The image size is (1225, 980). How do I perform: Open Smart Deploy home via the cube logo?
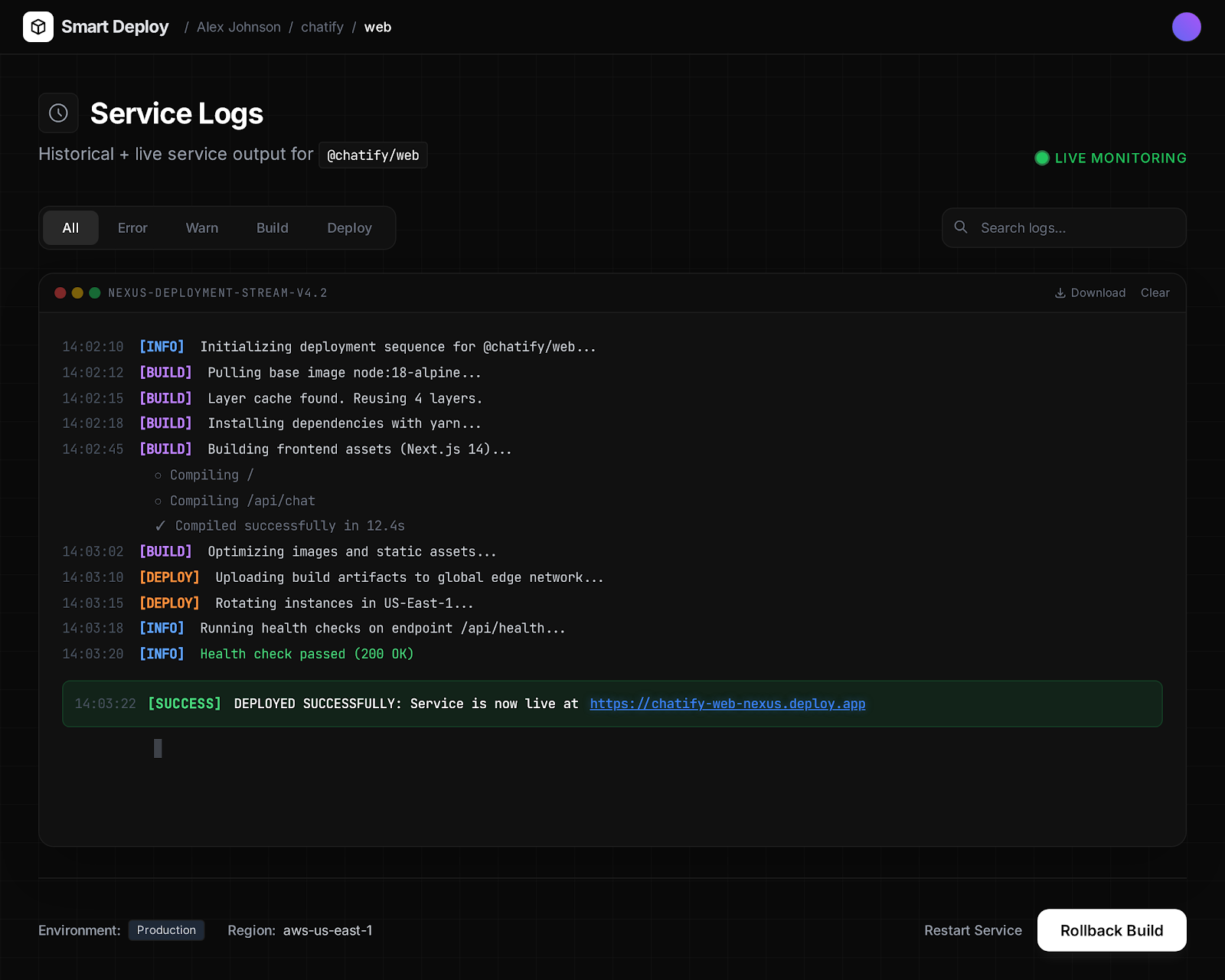coord(39,27)
